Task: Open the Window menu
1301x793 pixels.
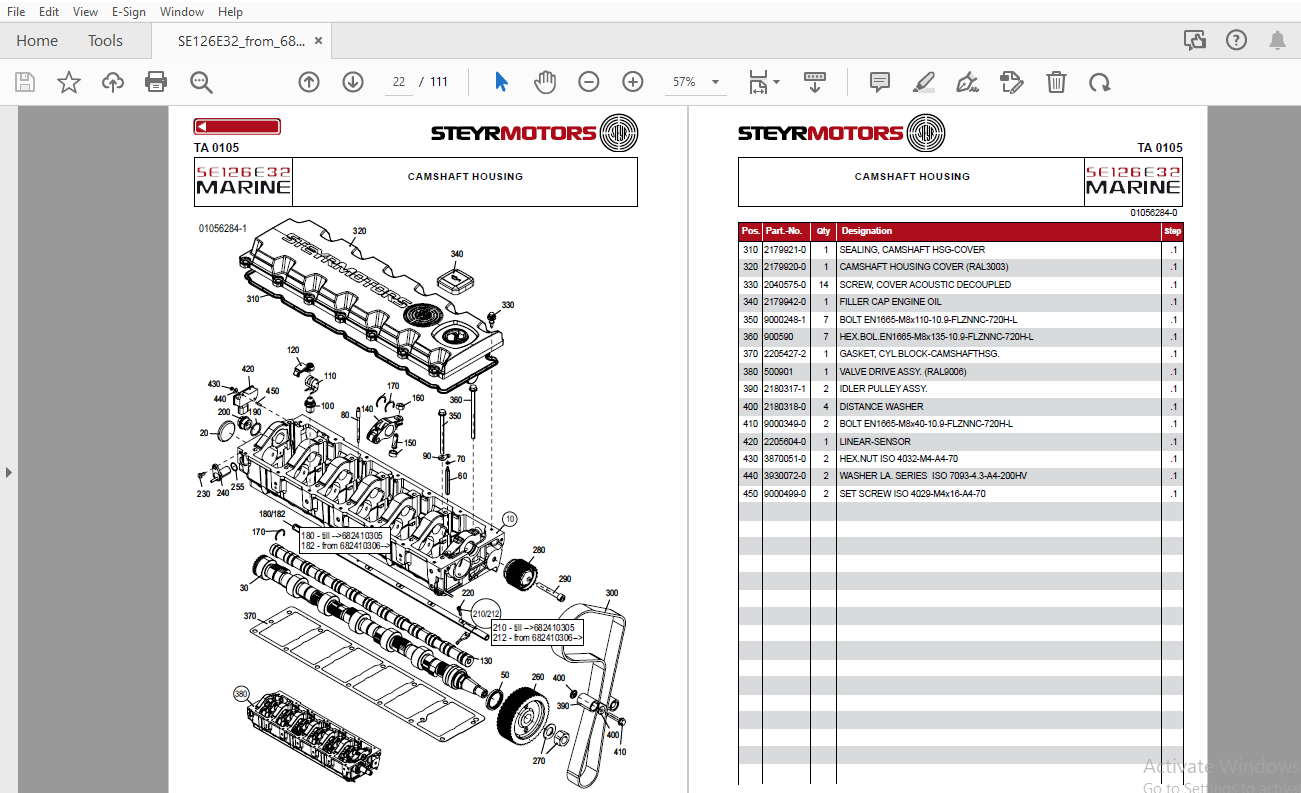Action: pyautogui.click(x=182, y=11)
